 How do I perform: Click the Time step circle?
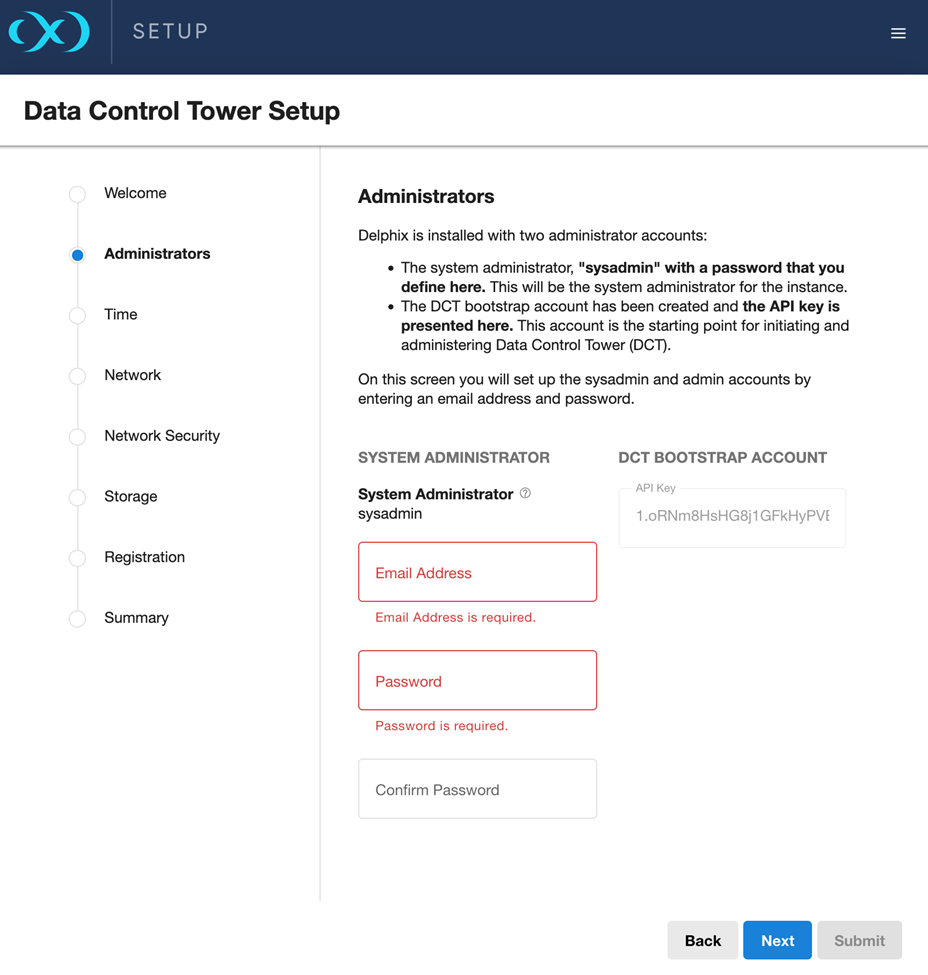tap(77, 315)
